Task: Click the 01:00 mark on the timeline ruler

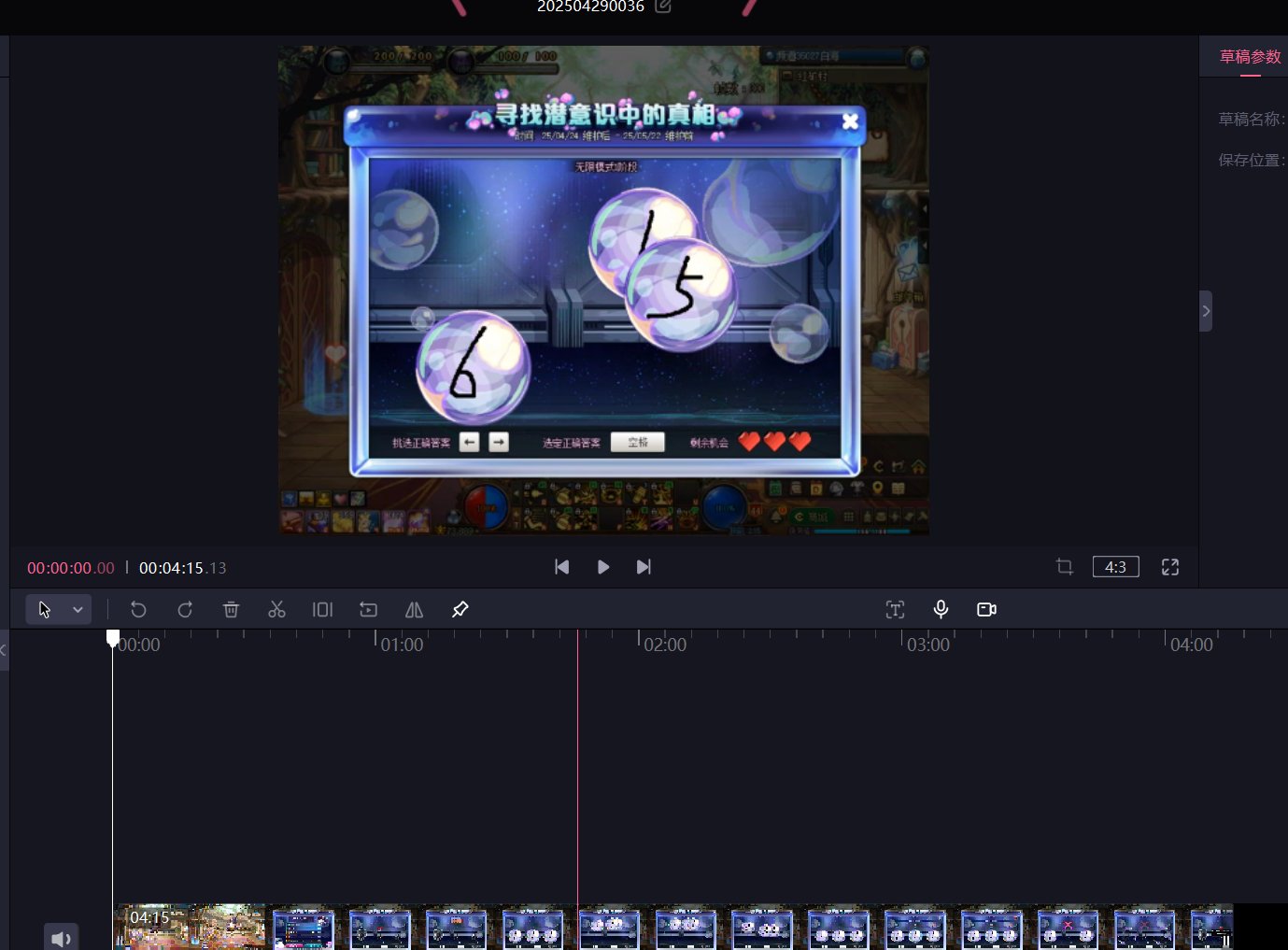Action: 402,645
